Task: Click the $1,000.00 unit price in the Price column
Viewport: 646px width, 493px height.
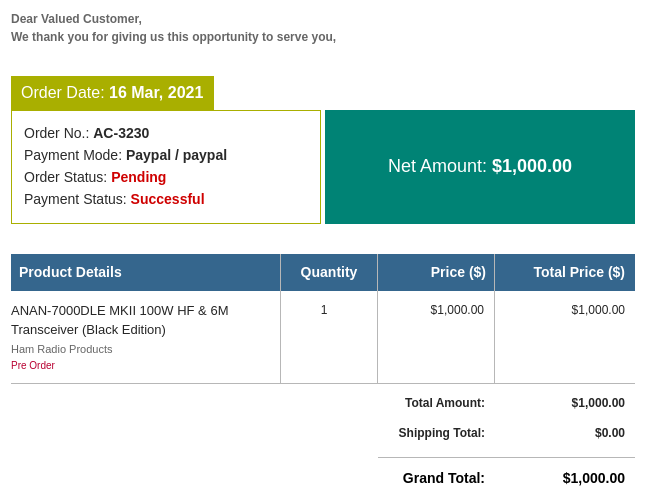Action: point(457,310)
